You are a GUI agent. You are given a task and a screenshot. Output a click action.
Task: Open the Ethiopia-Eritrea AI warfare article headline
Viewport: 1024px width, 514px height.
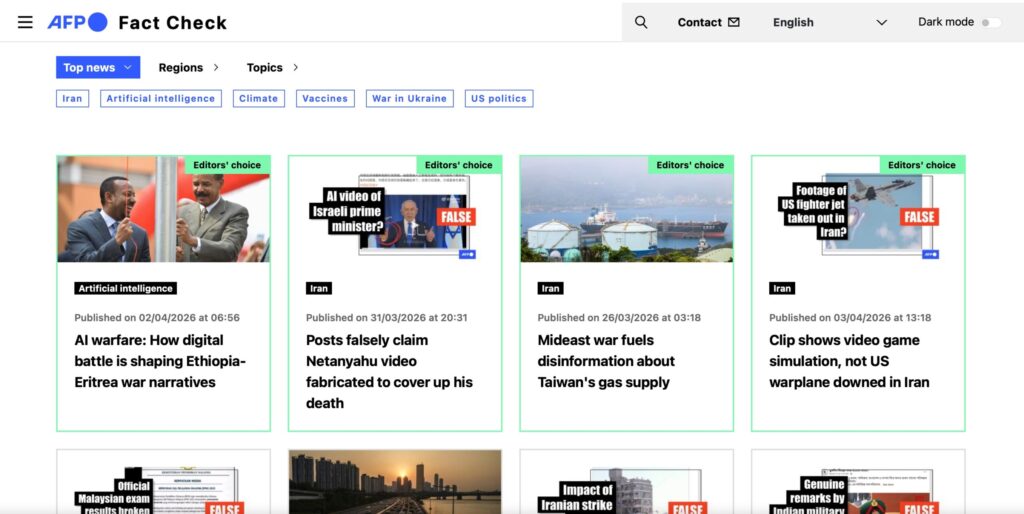point(160,361)
